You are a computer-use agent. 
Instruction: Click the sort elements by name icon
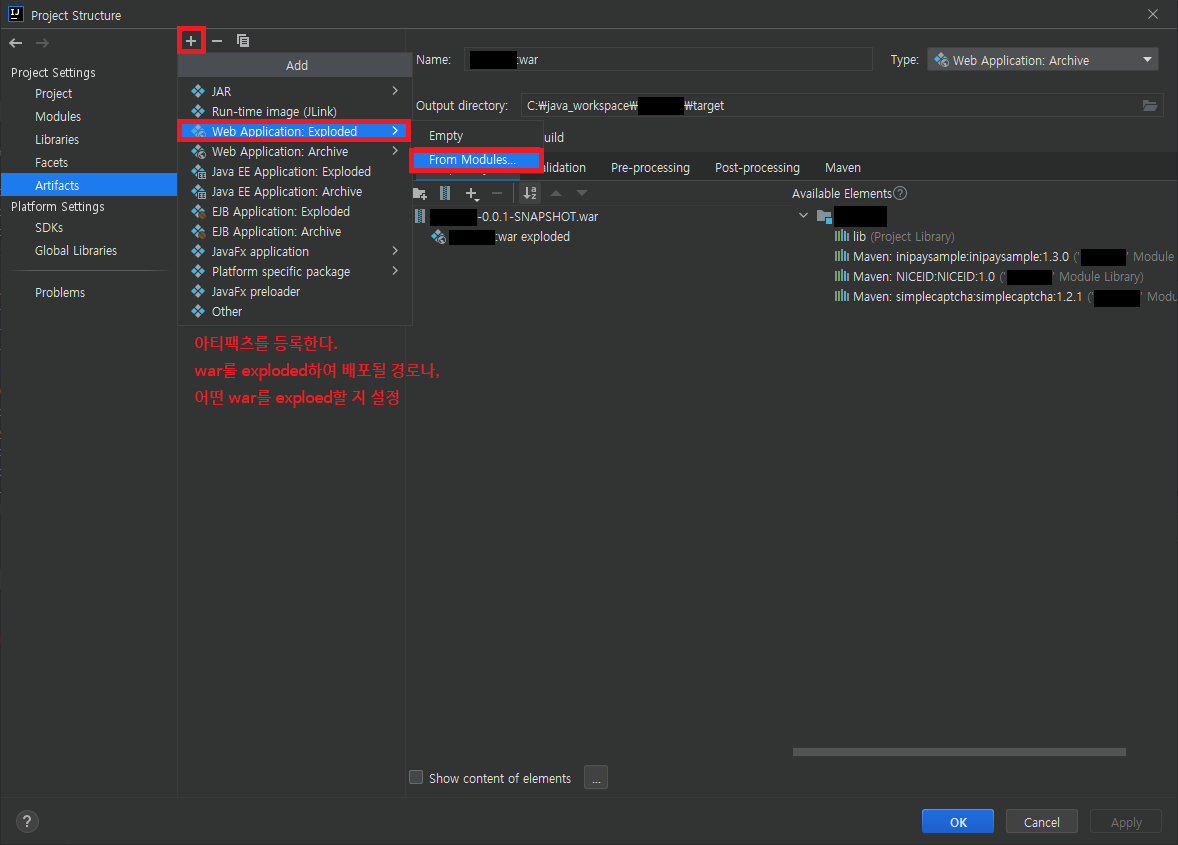(x=530, y=194)
